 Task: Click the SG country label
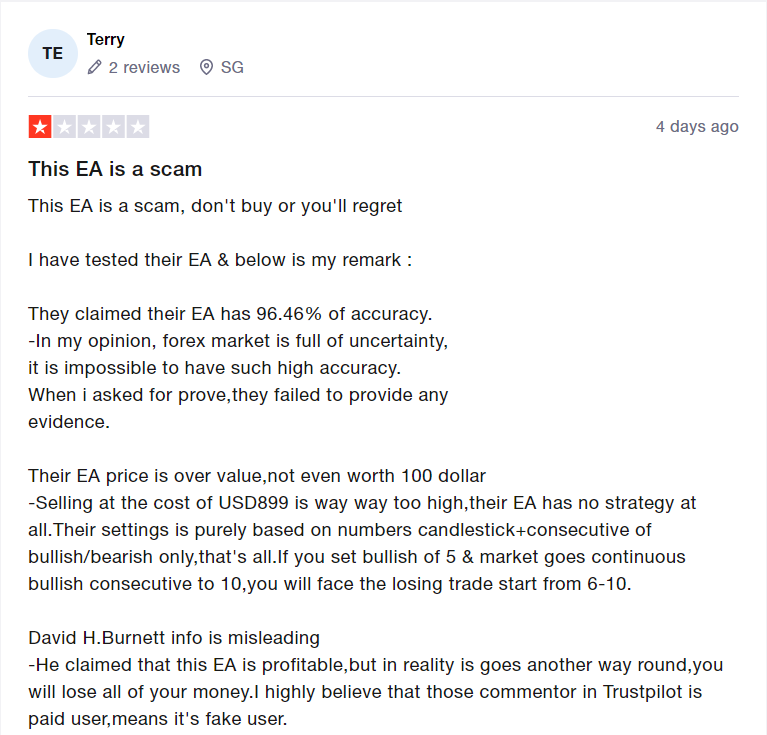[232, 67]
